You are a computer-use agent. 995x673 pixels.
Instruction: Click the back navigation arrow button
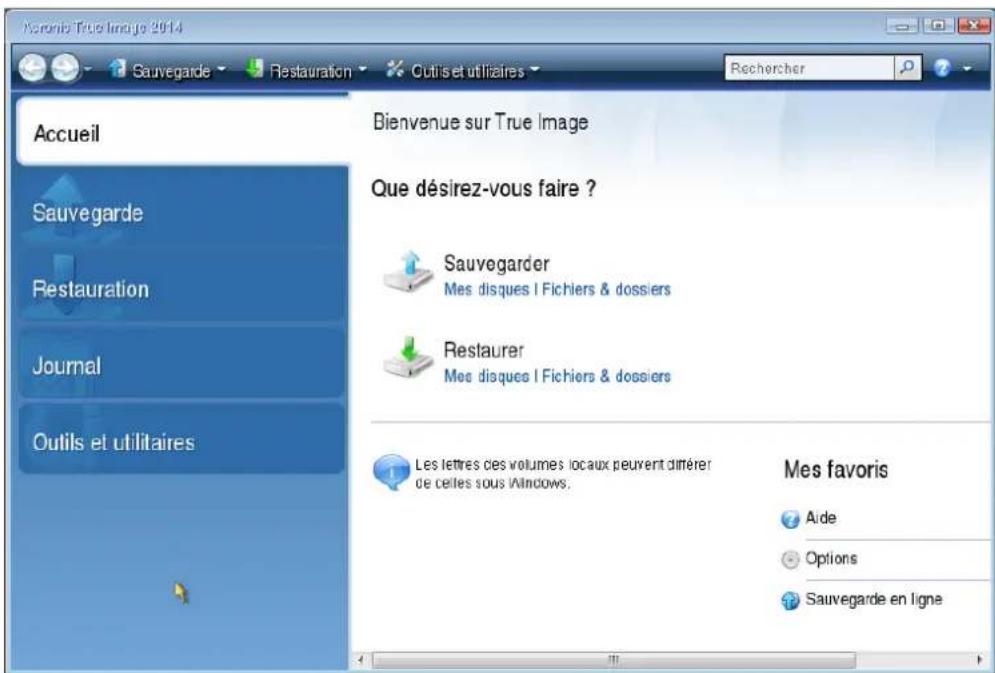pos(32,70)
